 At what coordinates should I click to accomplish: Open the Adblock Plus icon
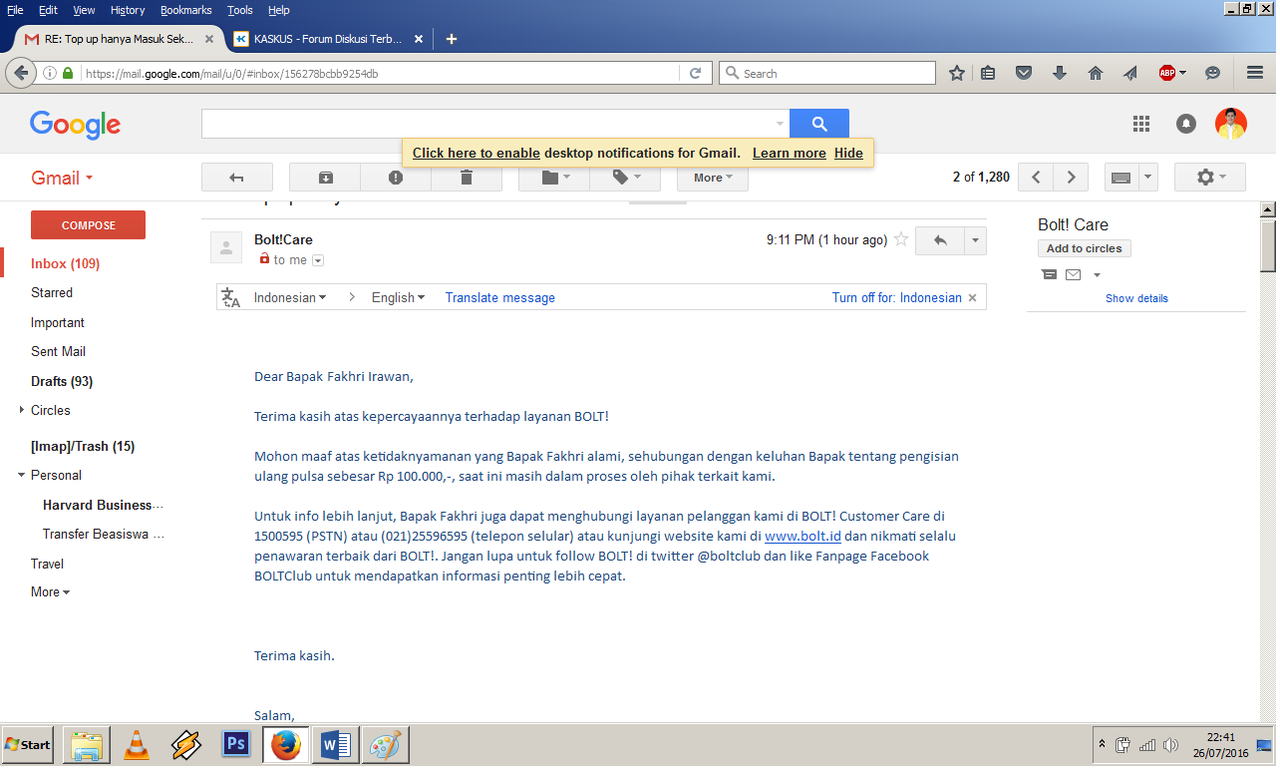(1167, 73)
